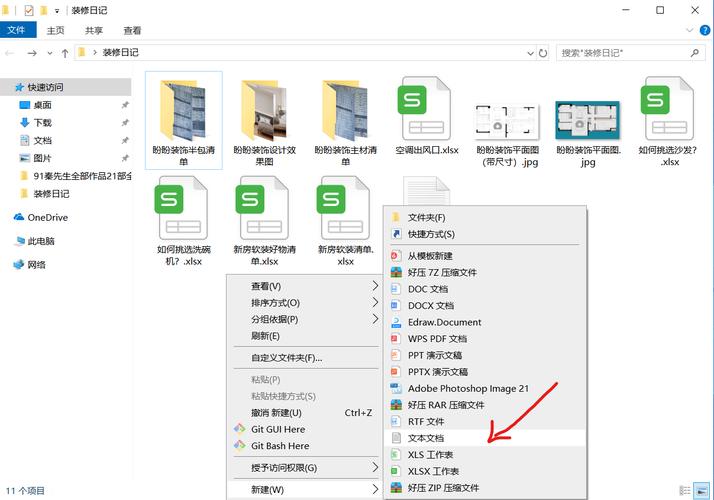Create a new XLS 工作表
Image resolution: width=714 pixels, height=500 pixels.
(485, 454)
